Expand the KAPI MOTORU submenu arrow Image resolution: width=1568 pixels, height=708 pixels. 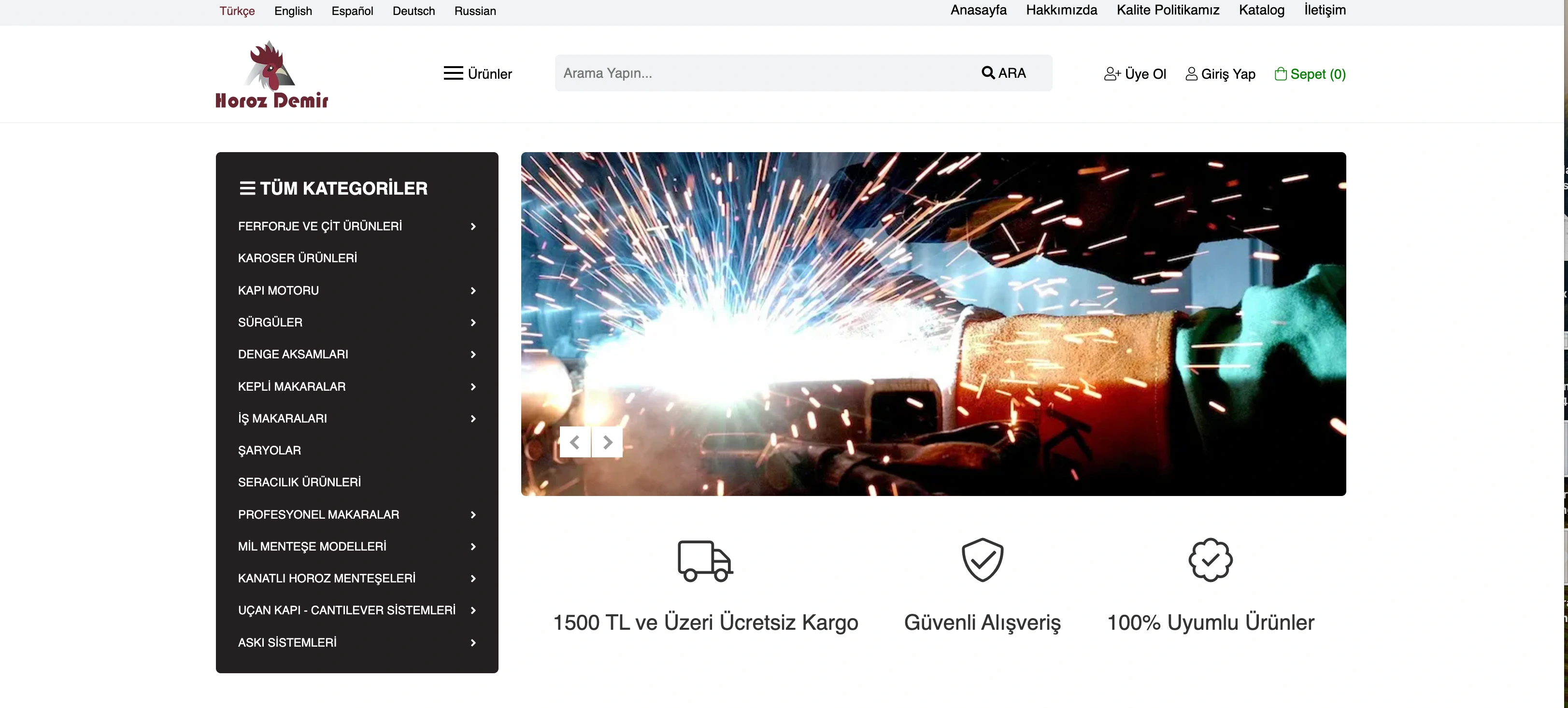pyautogui.click(x=473, y=290)
